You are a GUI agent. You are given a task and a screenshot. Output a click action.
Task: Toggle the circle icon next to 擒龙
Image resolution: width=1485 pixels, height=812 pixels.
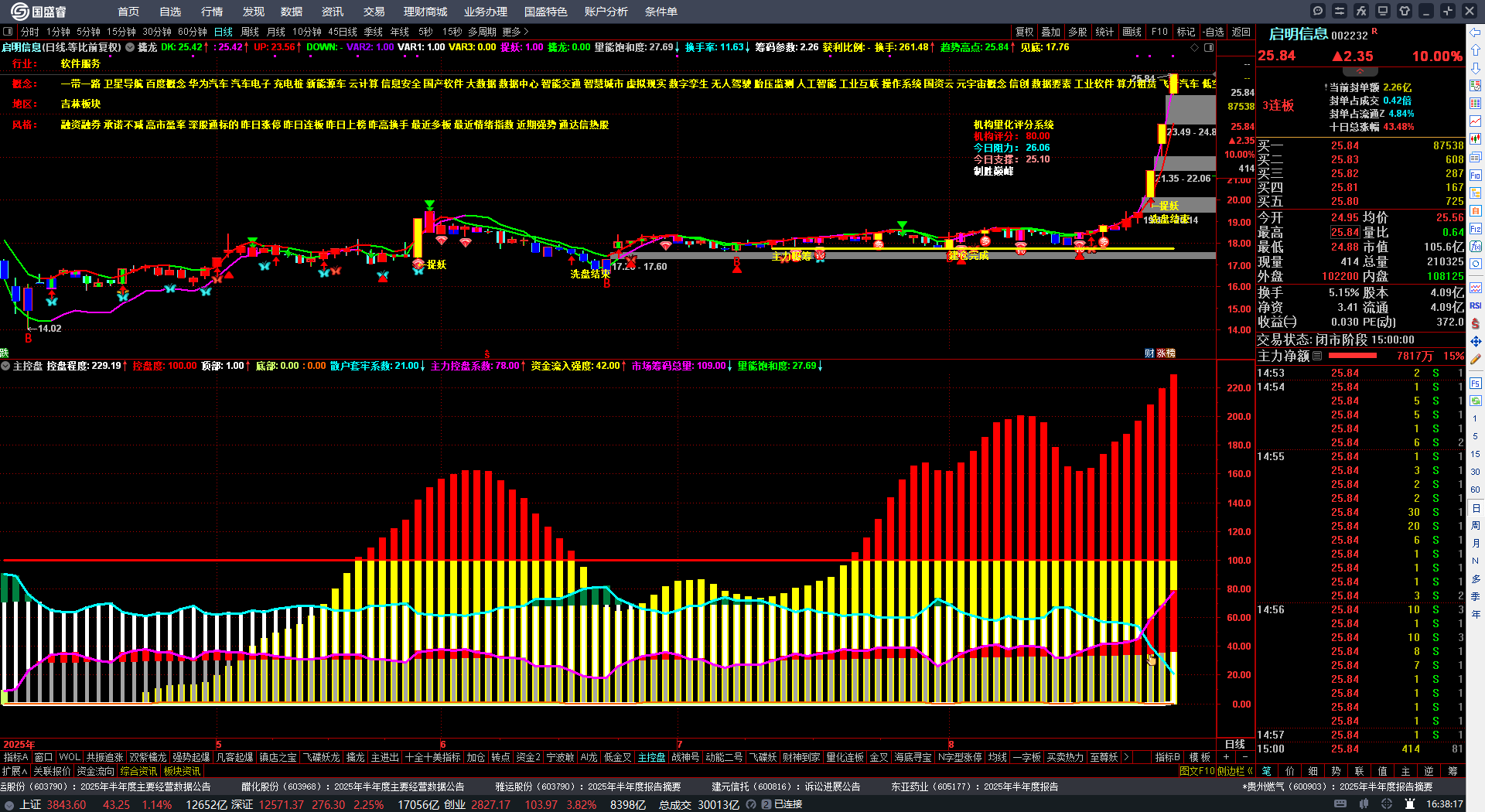(130, 47)
